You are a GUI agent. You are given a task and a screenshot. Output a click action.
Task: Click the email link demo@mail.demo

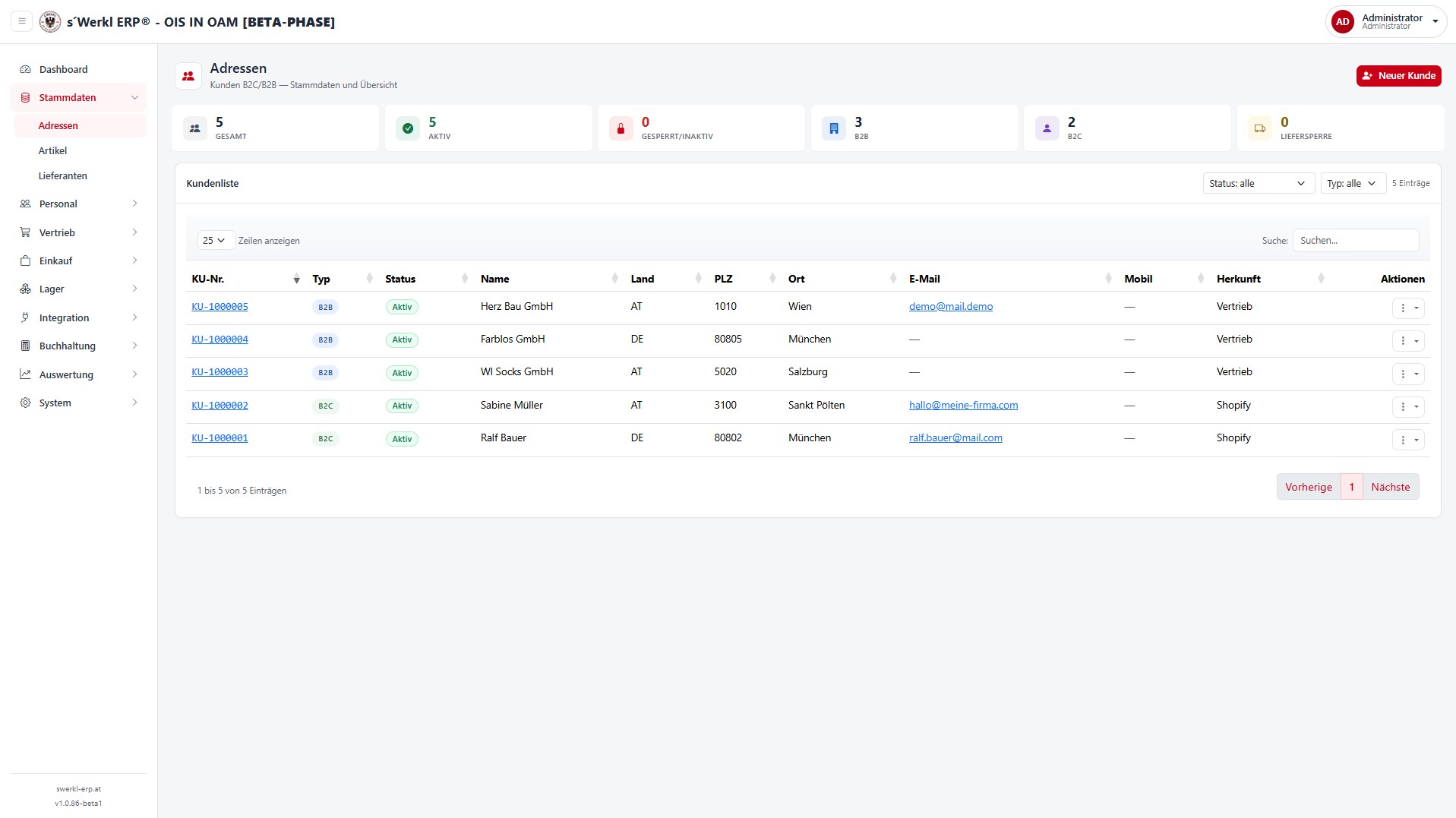[951, 307]
